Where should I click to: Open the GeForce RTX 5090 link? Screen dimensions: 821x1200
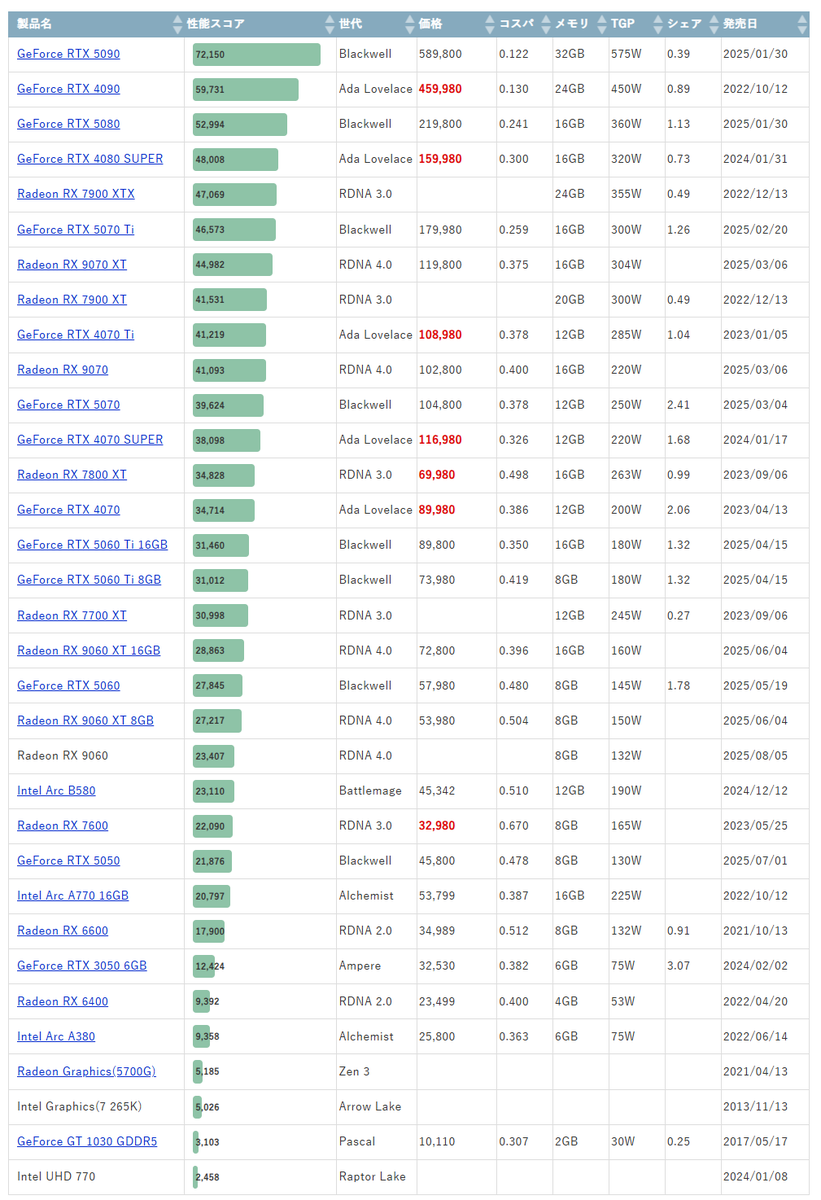coord(68,54)
